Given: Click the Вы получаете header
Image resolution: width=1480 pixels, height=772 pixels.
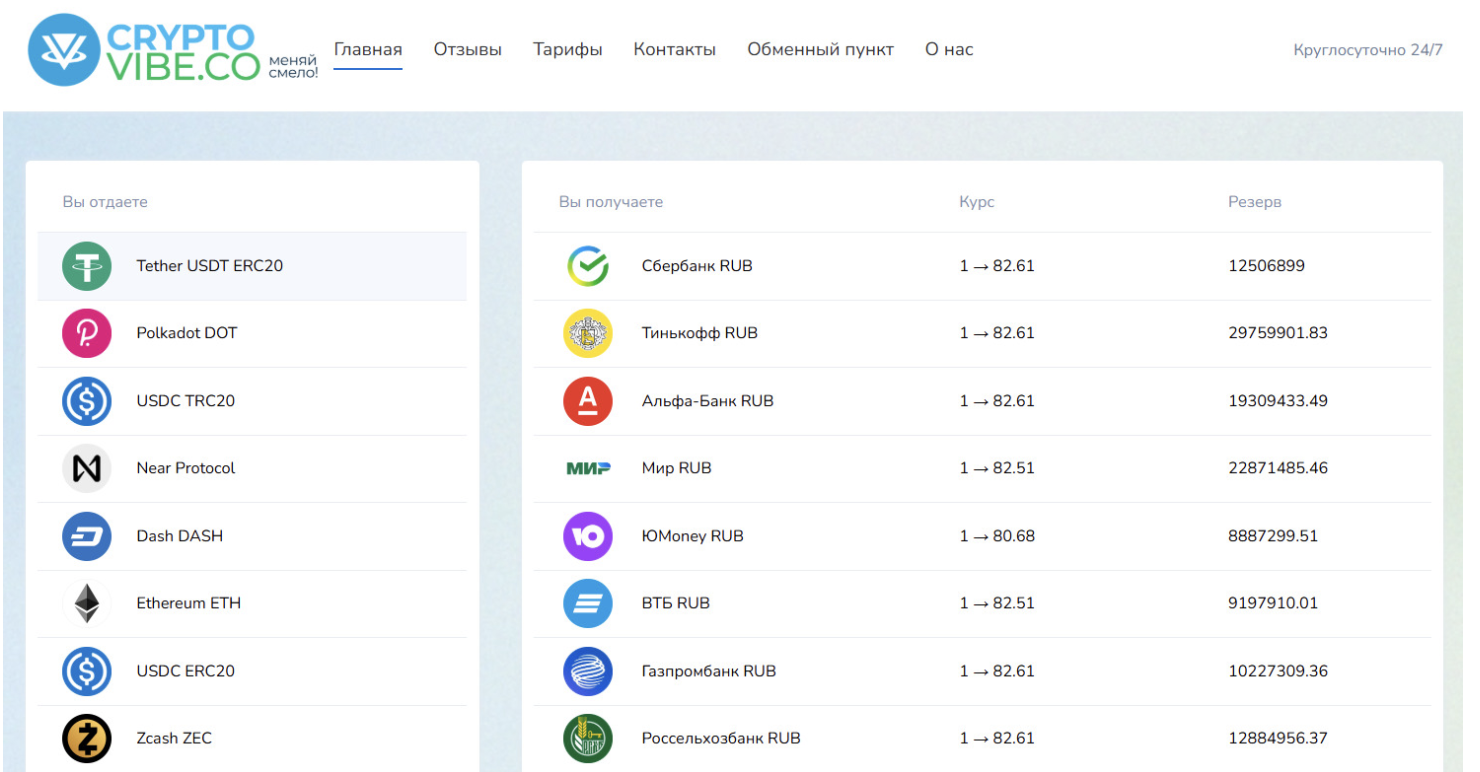Looking at the screenshot, I should tap(611, 202).
